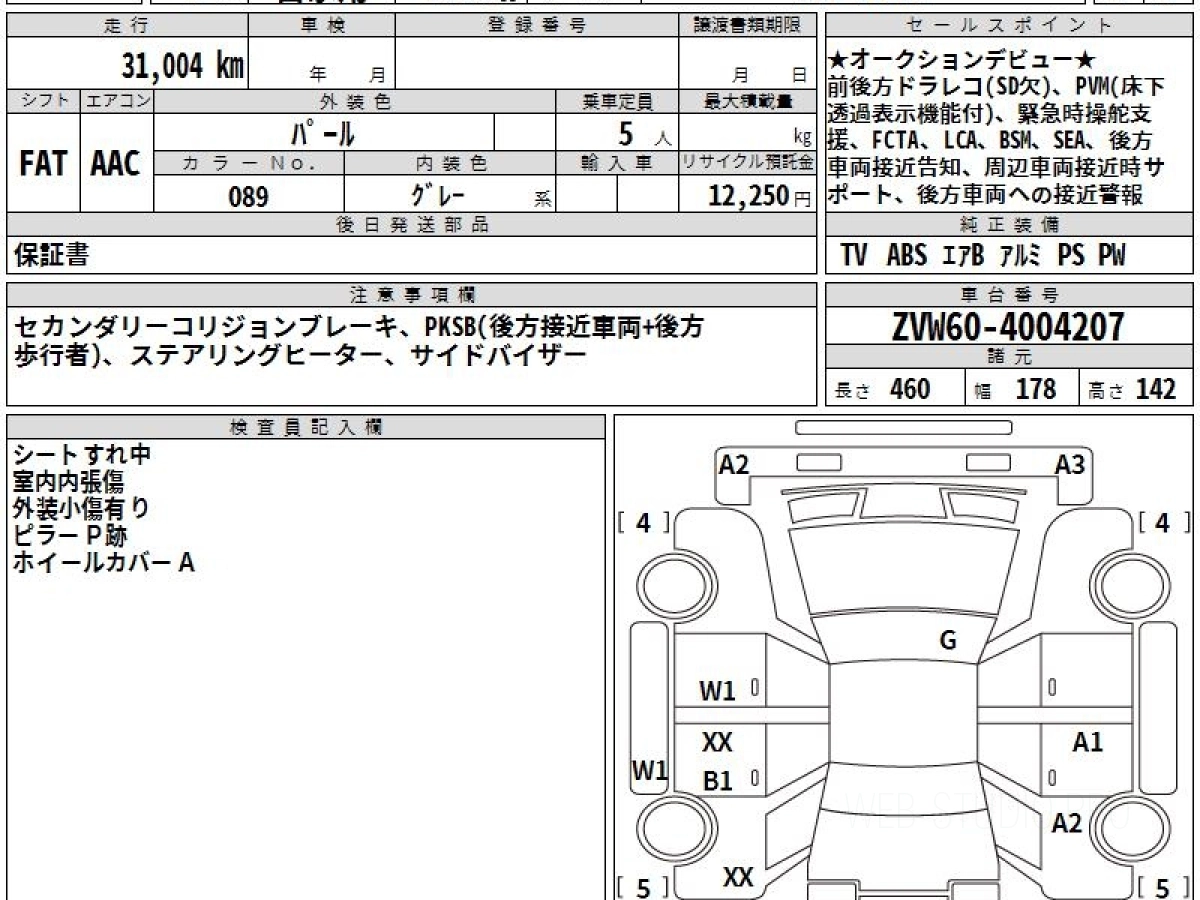Viewport: 1200px width, 900px height.
Task: Click the TV equipment label
Action: point(853,256)
